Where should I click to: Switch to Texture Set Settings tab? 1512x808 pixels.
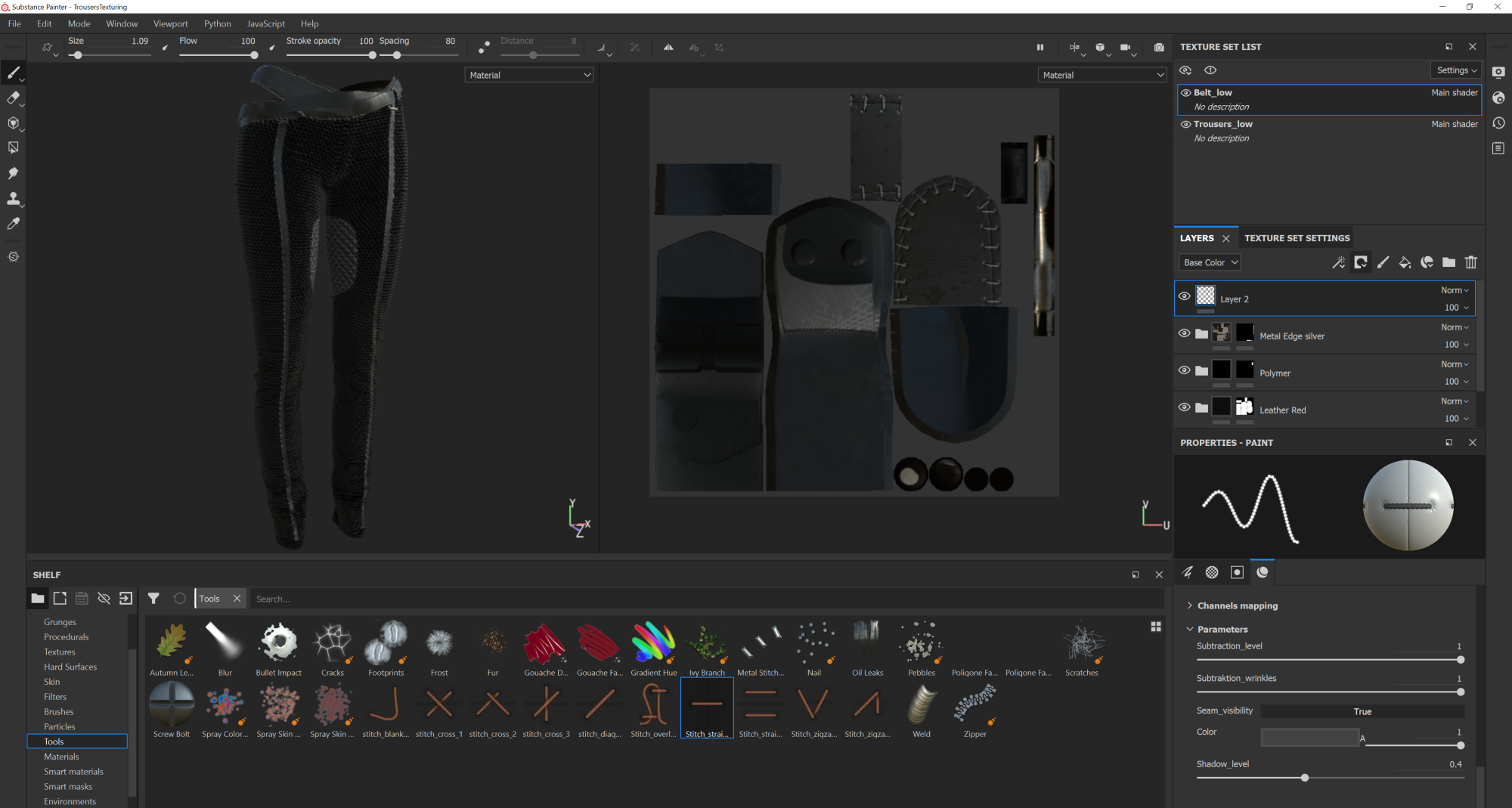1297,238
